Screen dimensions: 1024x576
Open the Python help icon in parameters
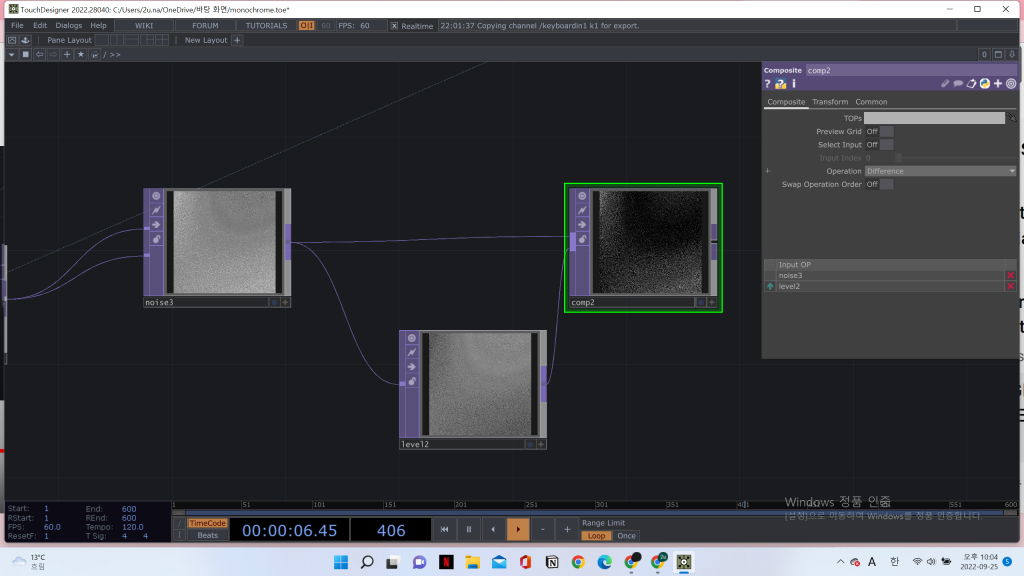(780, 84)
